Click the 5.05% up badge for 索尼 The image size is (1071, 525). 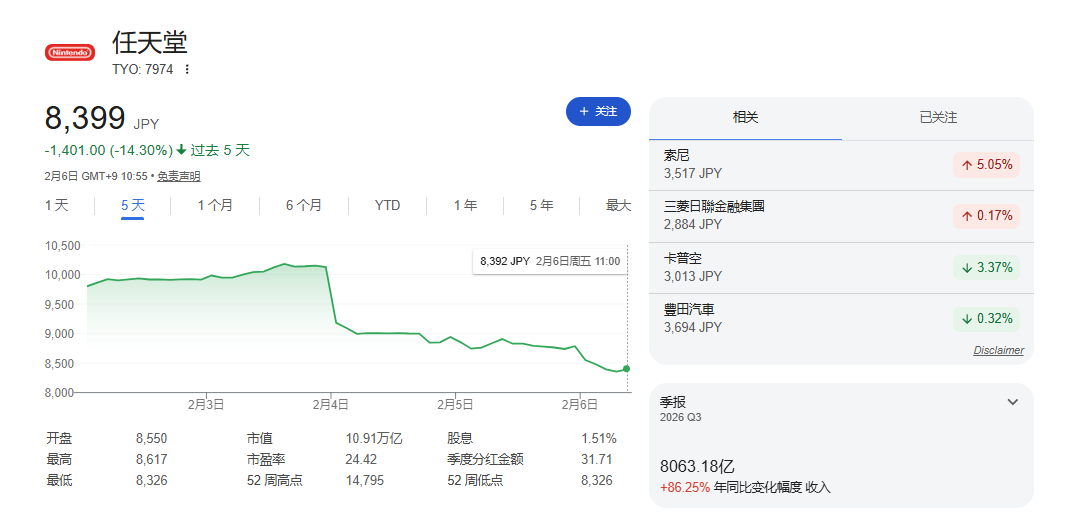coord(986,165)
